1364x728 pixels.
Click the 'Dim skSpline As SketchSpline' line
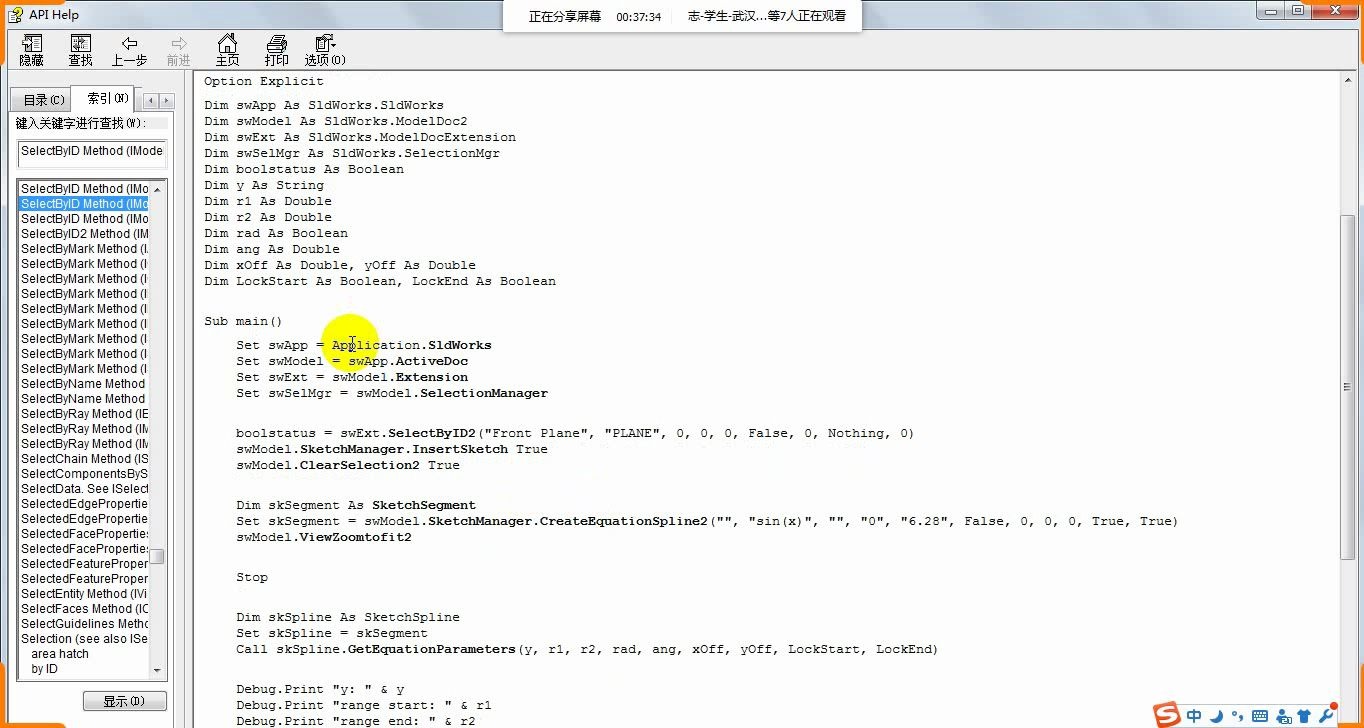click(x=348, y=617)
